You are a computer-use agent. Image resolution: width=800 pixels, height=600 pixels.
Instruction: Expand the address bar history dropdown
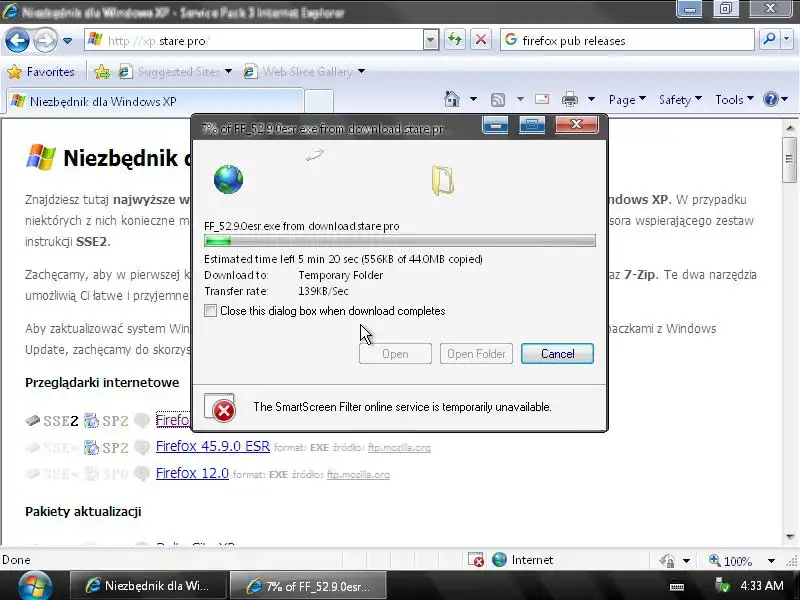431,40
